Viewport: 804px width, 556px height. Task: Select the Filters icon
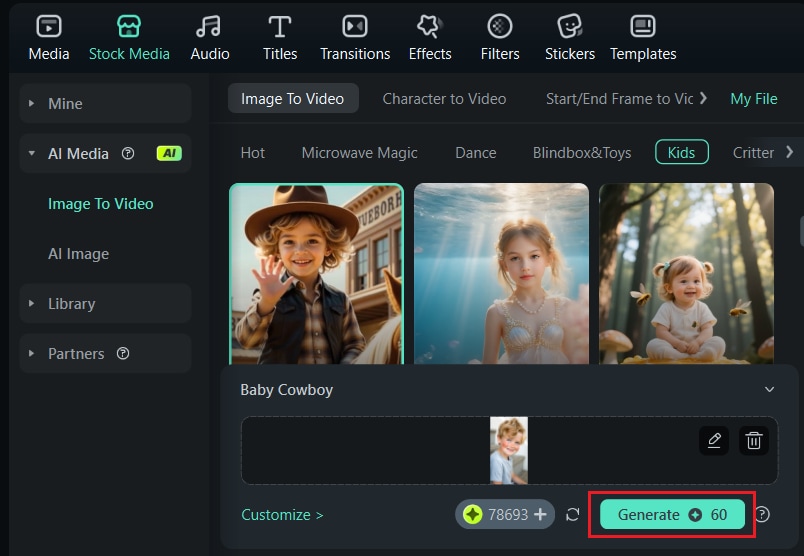coord(499,26)
